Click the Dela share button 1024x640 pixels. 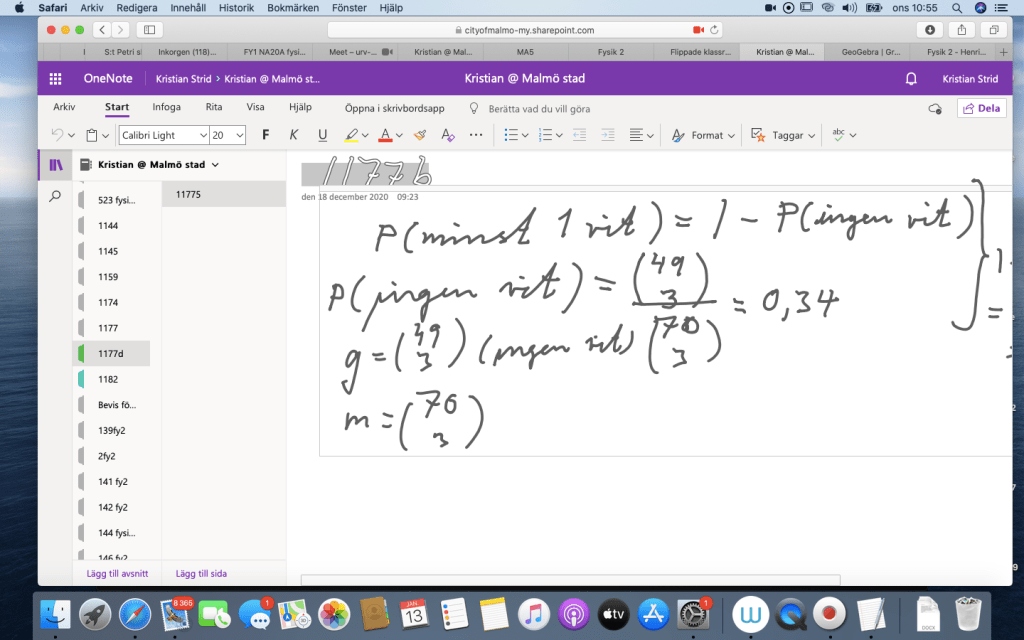pos(981,108)
